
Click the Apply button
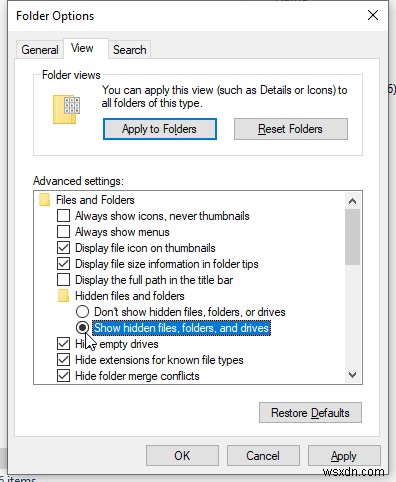344,456
